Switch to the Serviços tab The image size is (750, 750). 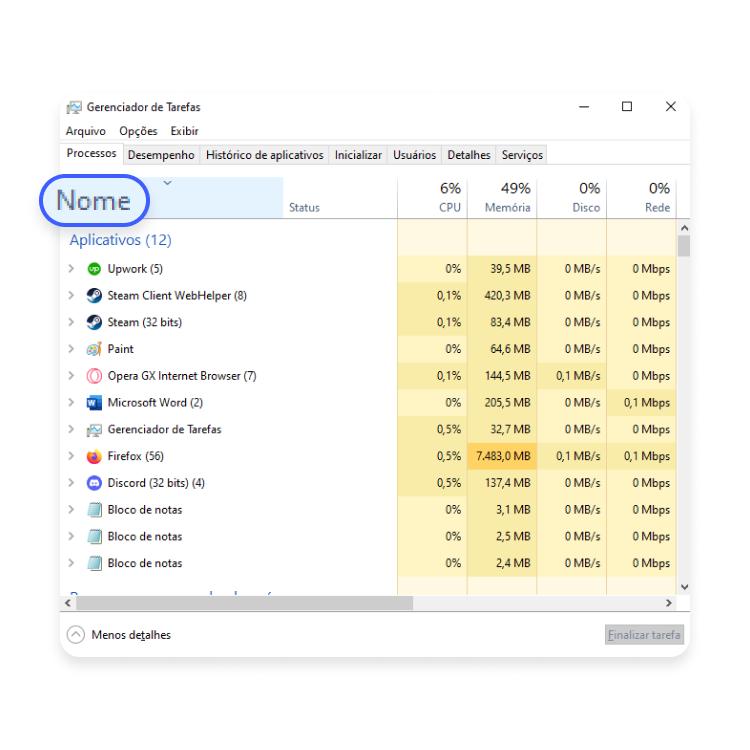(522, 155)
